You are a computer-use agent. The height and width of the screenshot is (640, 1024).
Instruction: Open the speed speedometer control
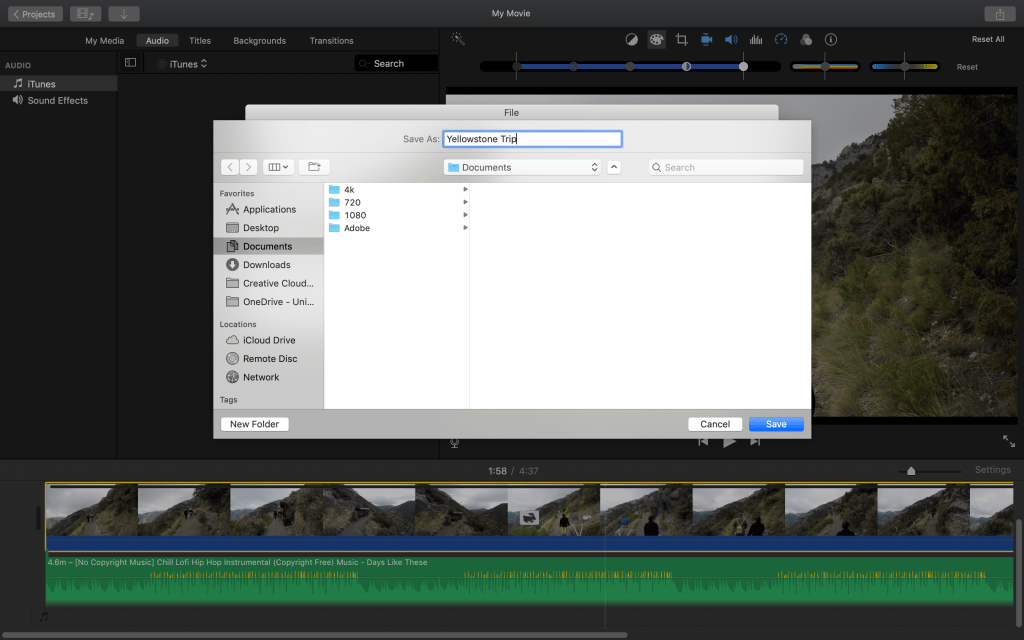pyautogui.click(x=781, y=40)
